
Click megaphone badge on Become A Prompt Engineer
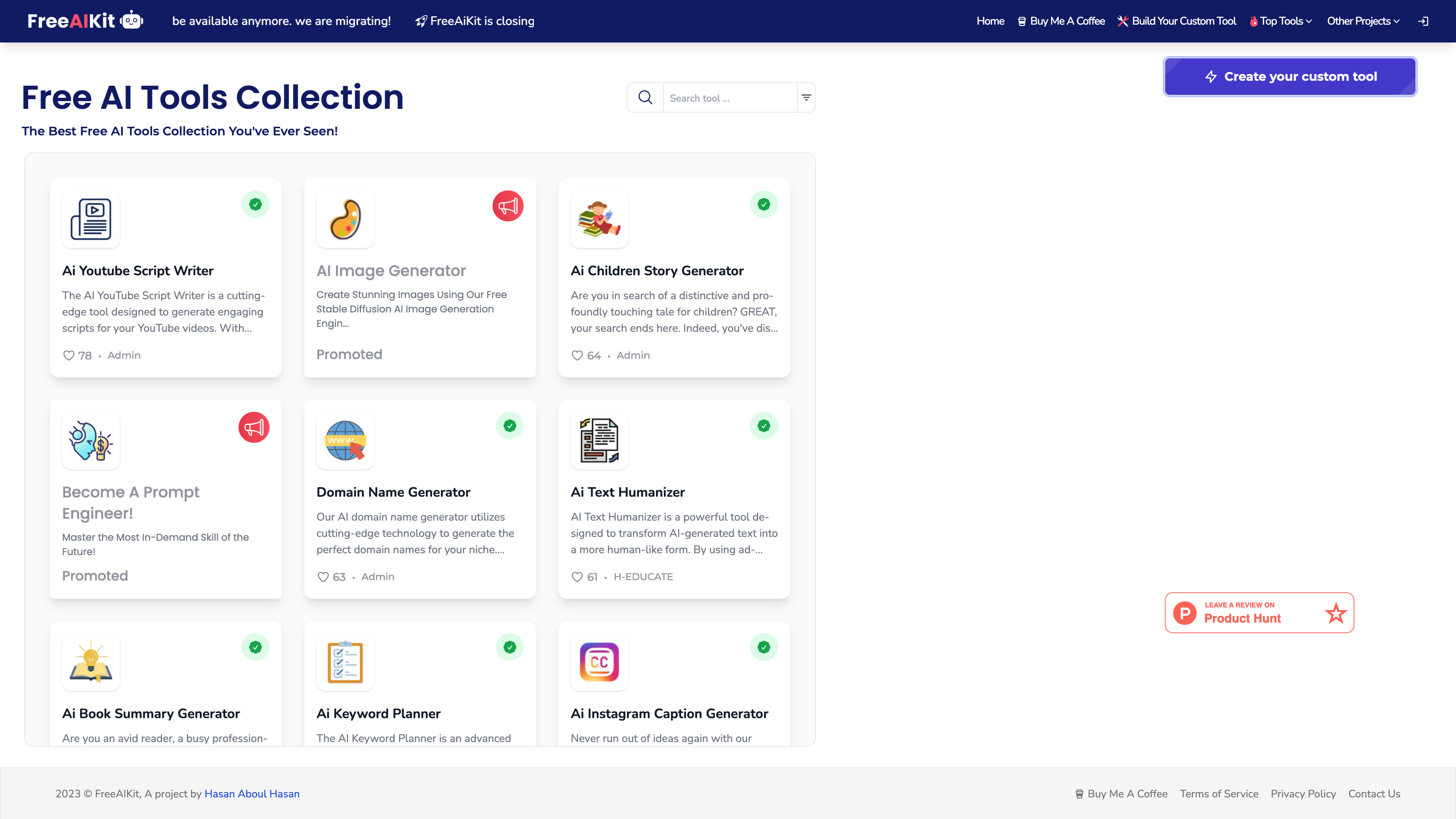254,427
